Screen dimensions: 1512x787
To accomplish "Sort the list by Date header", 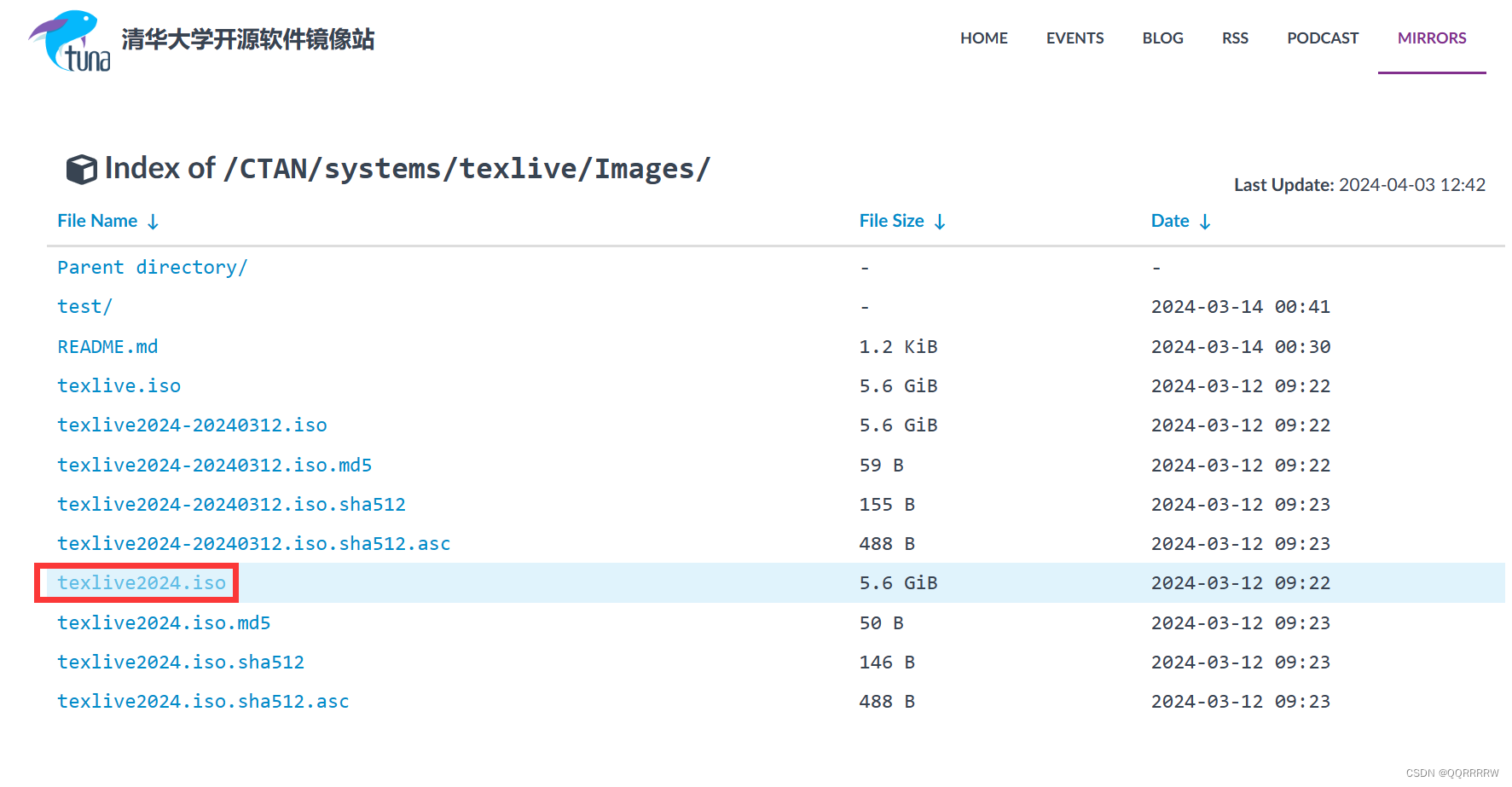I will (x=1170, y=221).
